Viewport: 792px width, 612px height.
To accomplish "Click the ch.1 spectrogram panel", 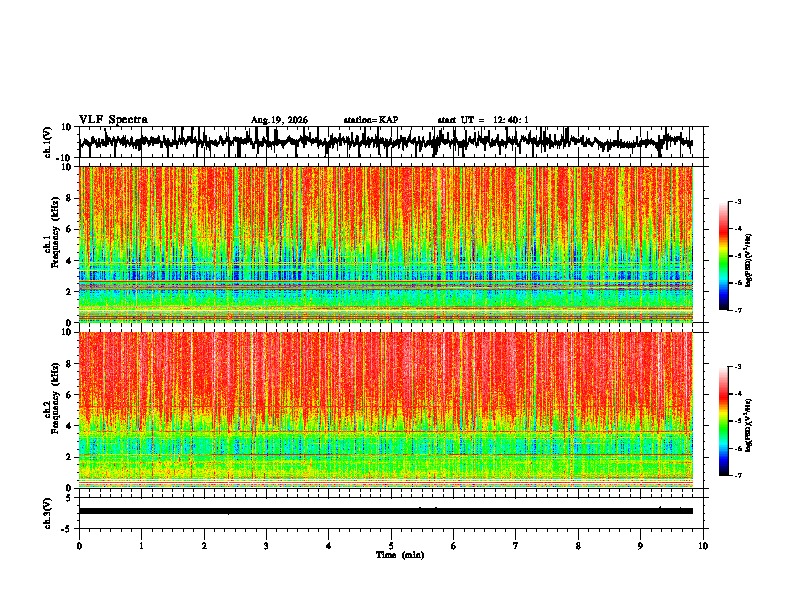I will [x=386, y=244].
